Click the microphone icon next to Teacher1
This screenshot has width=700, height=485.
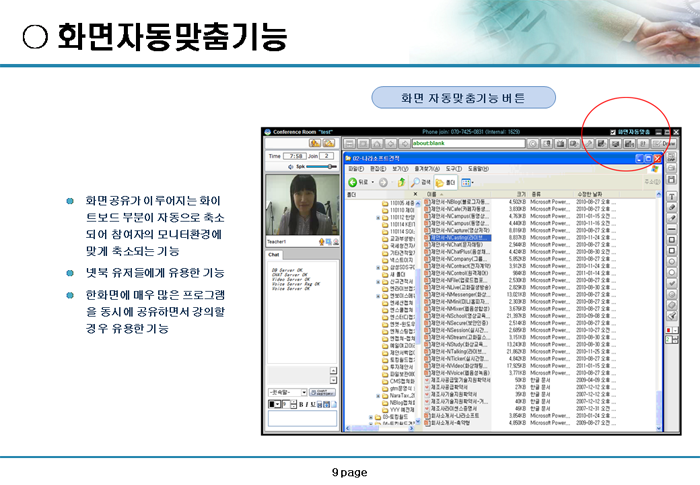pyautogui.click(x=321, y=242)
